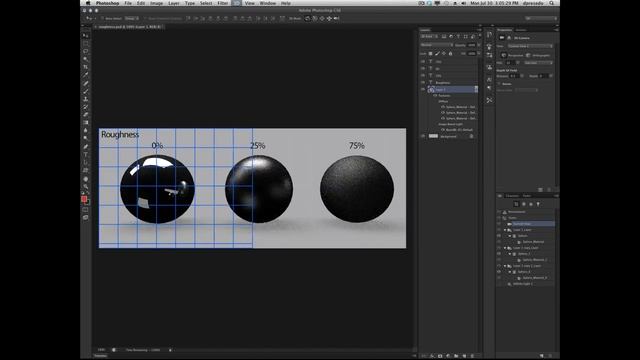Select Environment in 3D panel
Screen dimensions: 640x360
pos(517,212)
